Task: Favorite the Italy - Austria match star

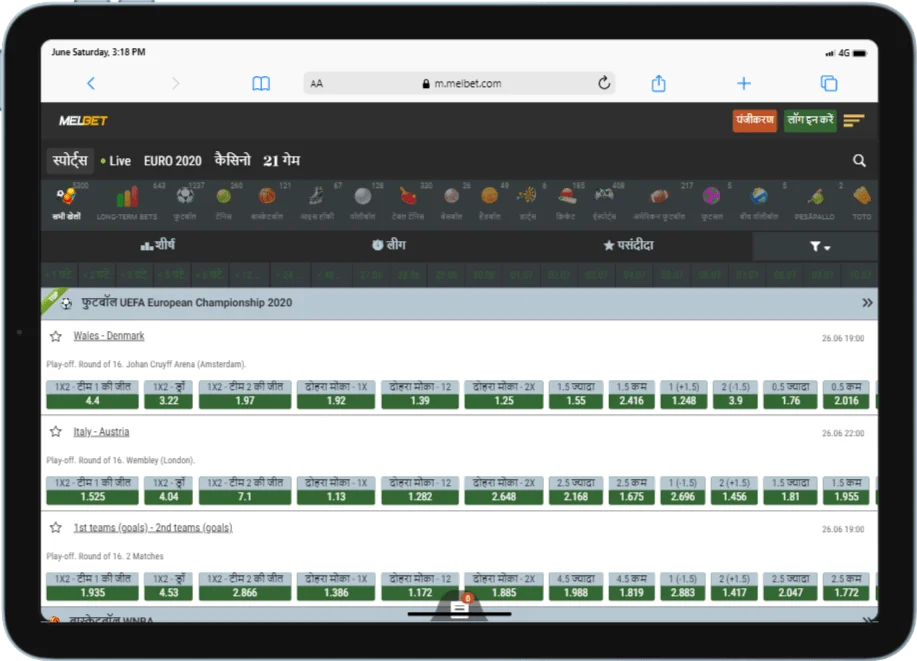Action: [x=56, y=432]
